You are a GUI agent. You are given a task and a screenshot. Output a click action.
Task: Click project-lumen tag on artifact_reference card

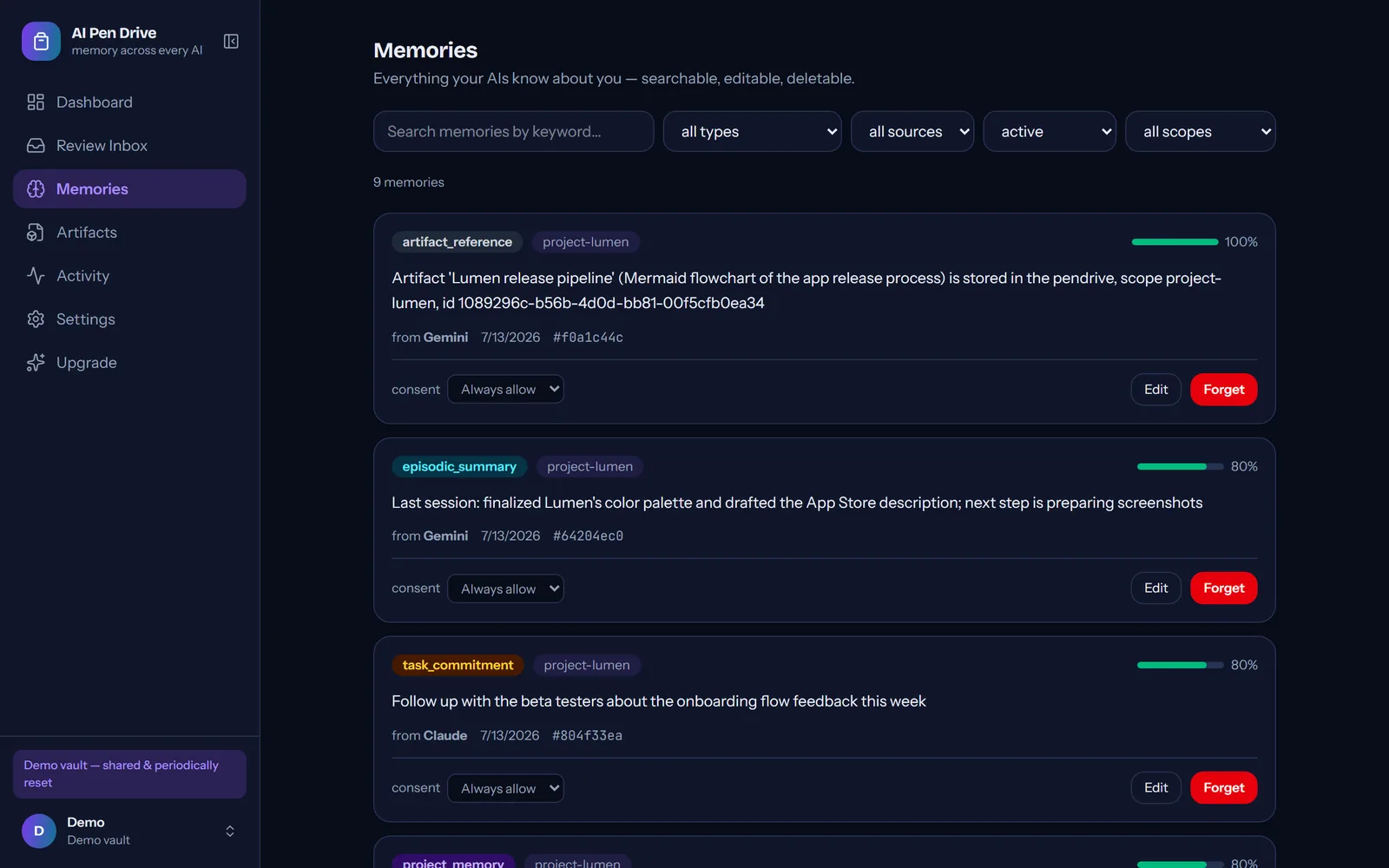pyautogui.click(x=586, y=241)
